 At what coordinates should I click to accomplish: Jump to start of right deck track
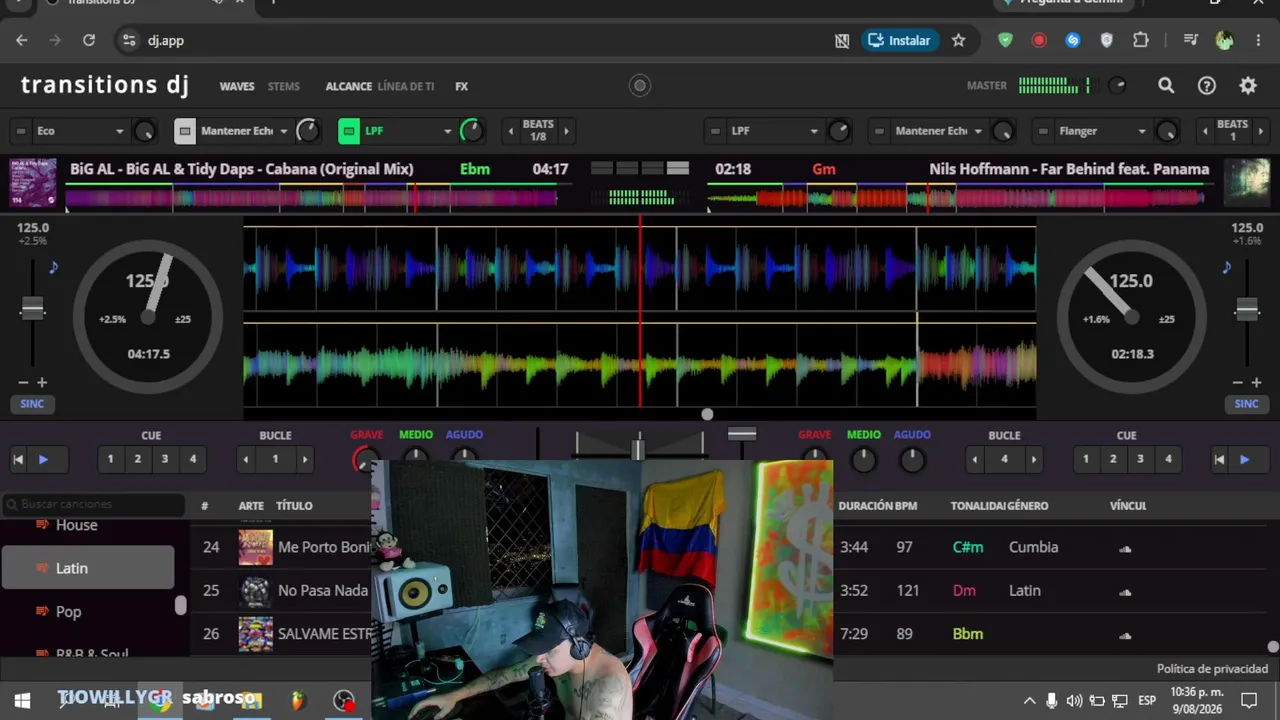tap(1219, 459)
